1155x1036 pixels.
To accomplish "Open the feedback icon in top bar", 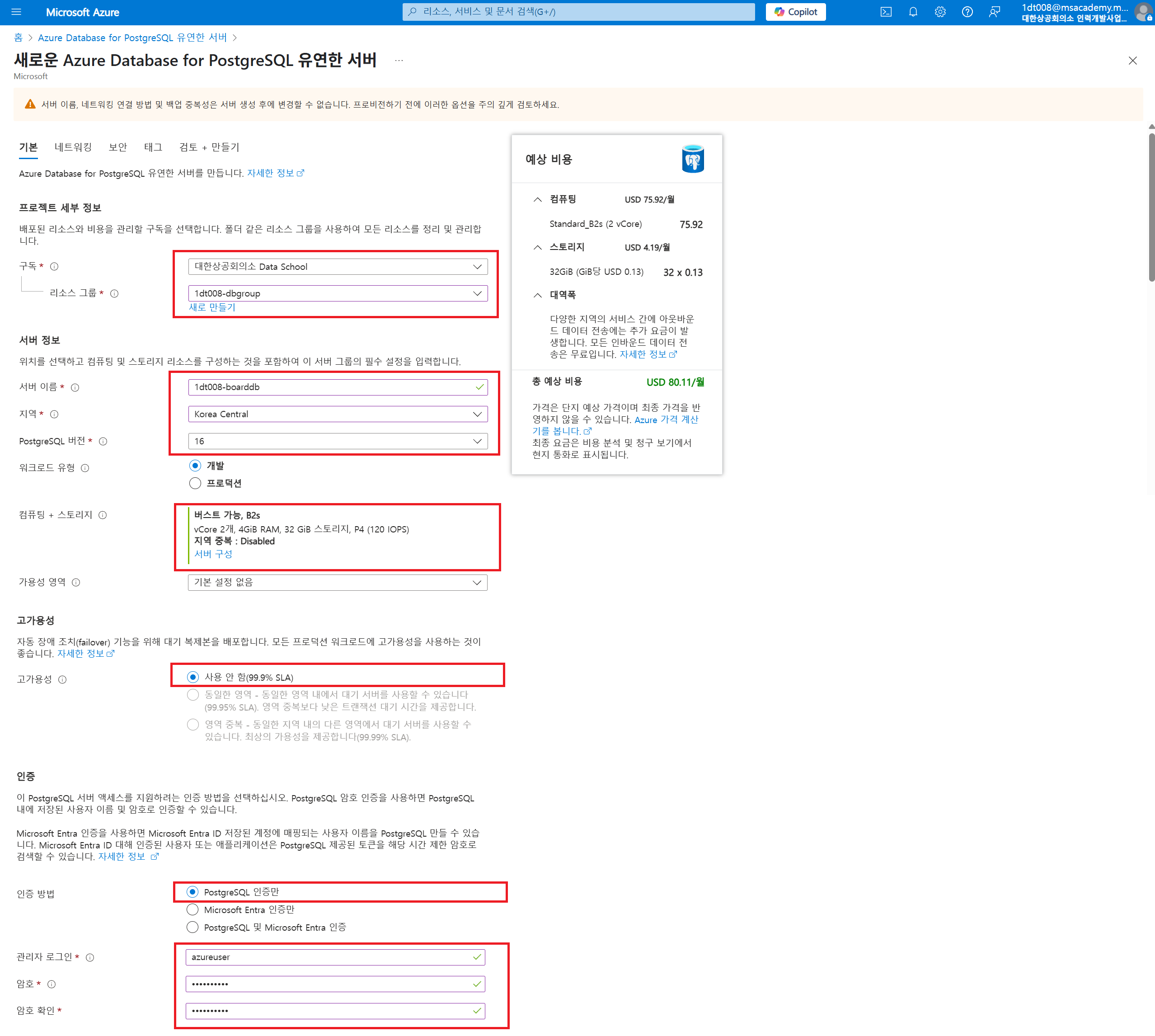I will coord(995,12).
